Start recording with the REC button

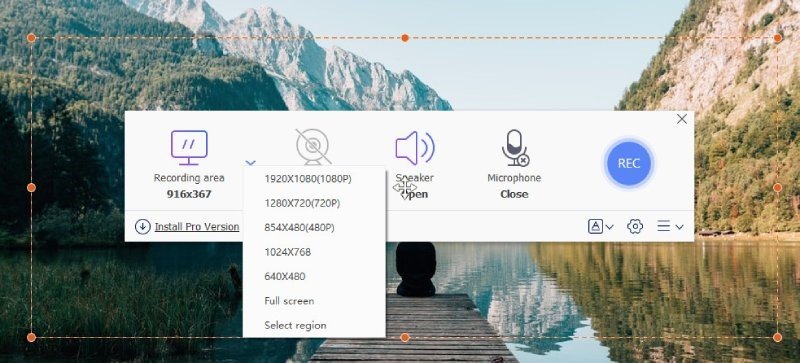pyautogui.click(x=629, y=163)
